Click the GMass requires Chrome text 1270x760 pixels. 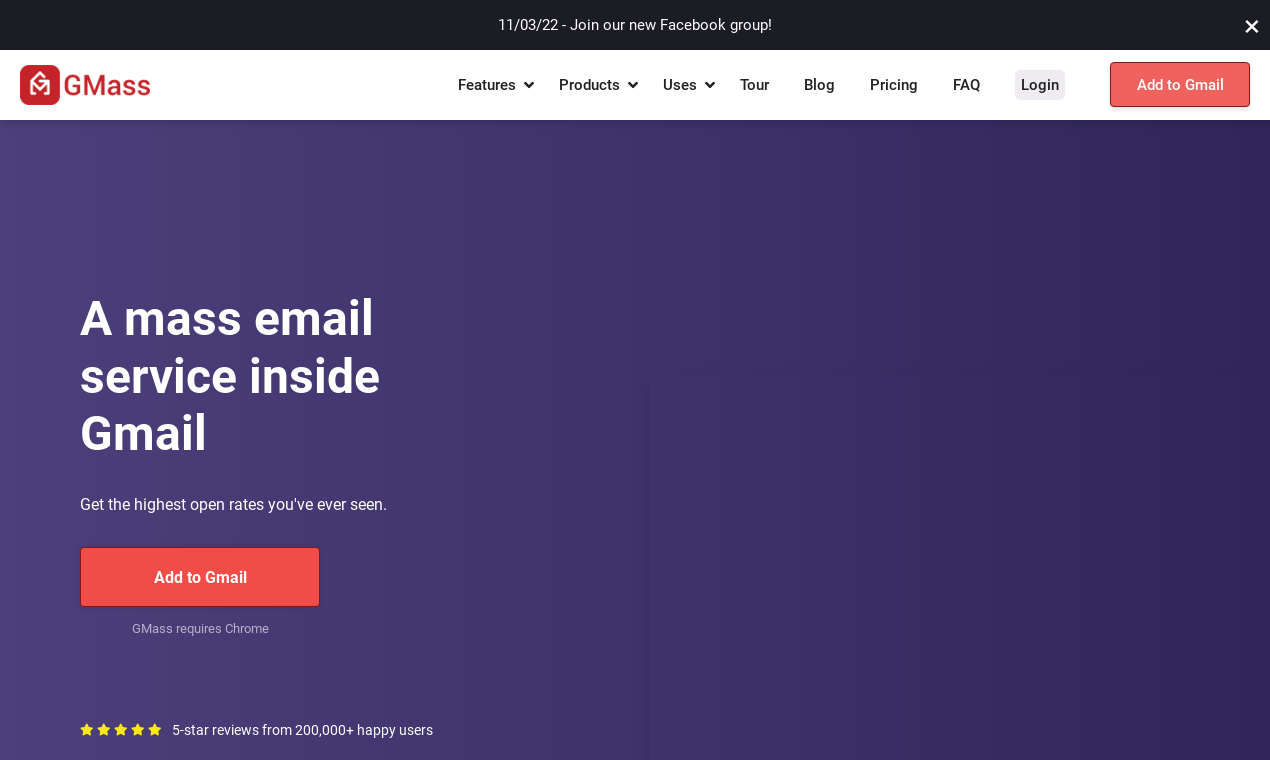tap(200, 628)
